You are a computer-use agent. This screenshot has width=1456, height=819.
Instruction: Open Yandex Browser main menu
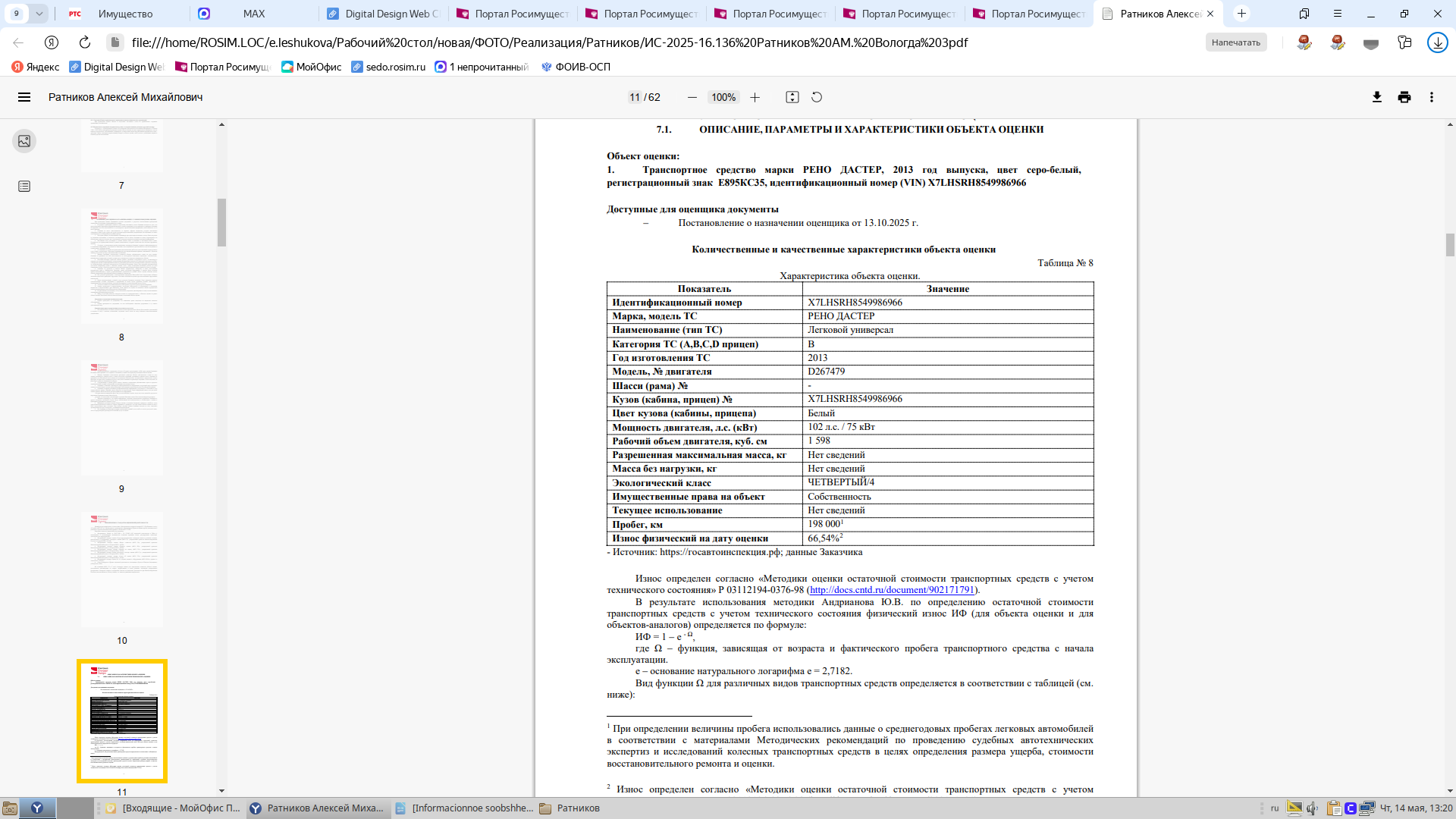click(x=1338, y=14)
